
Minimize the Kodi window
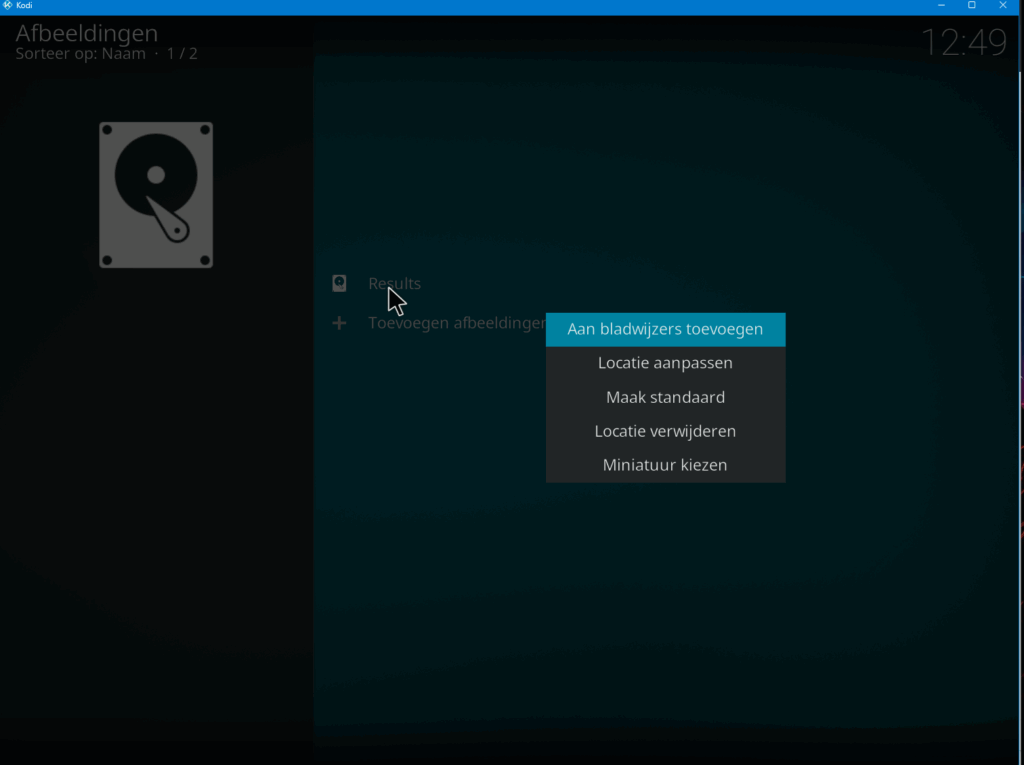tap(941, 6)
